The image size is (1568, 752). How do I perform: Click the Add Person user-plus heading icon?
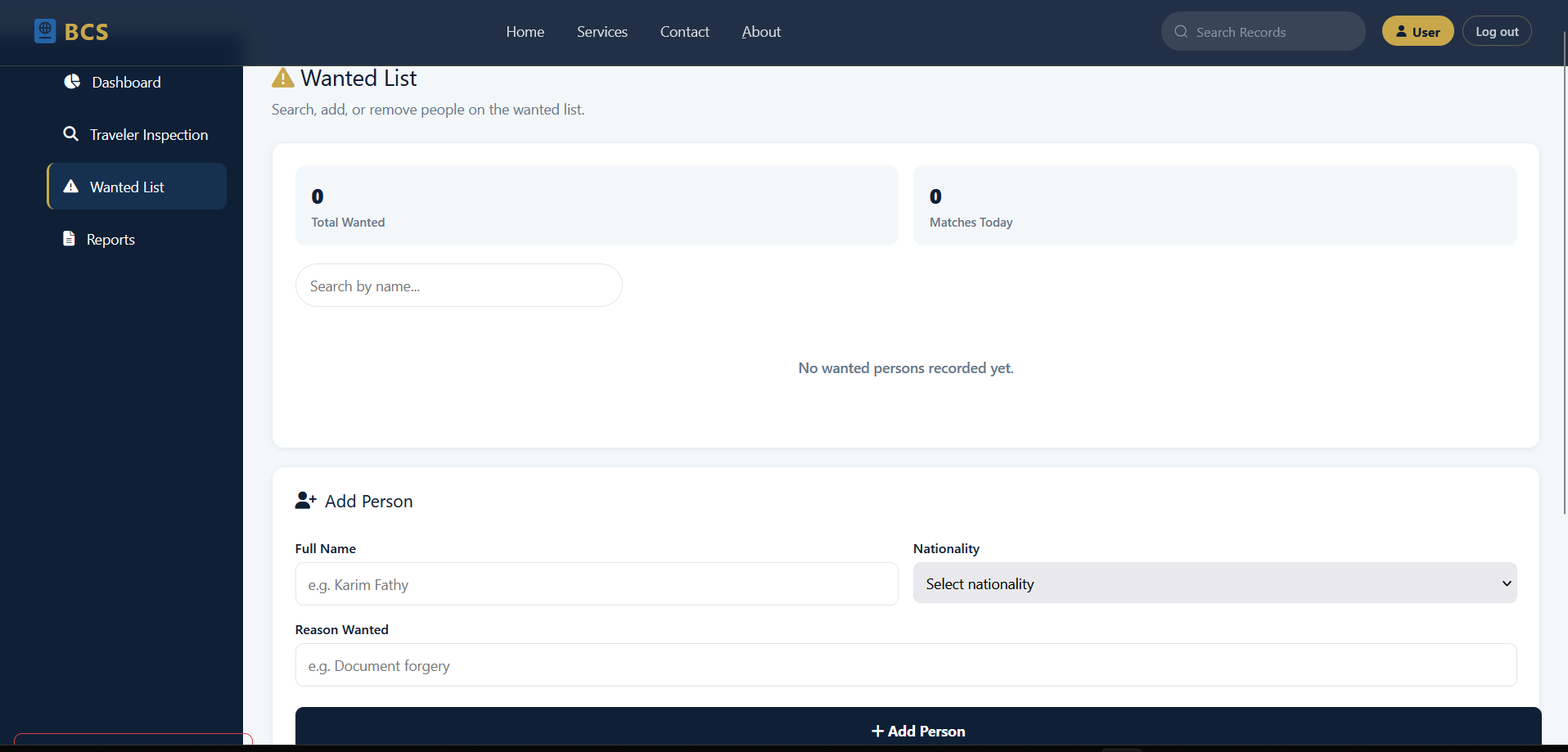[x=306, y=500]
